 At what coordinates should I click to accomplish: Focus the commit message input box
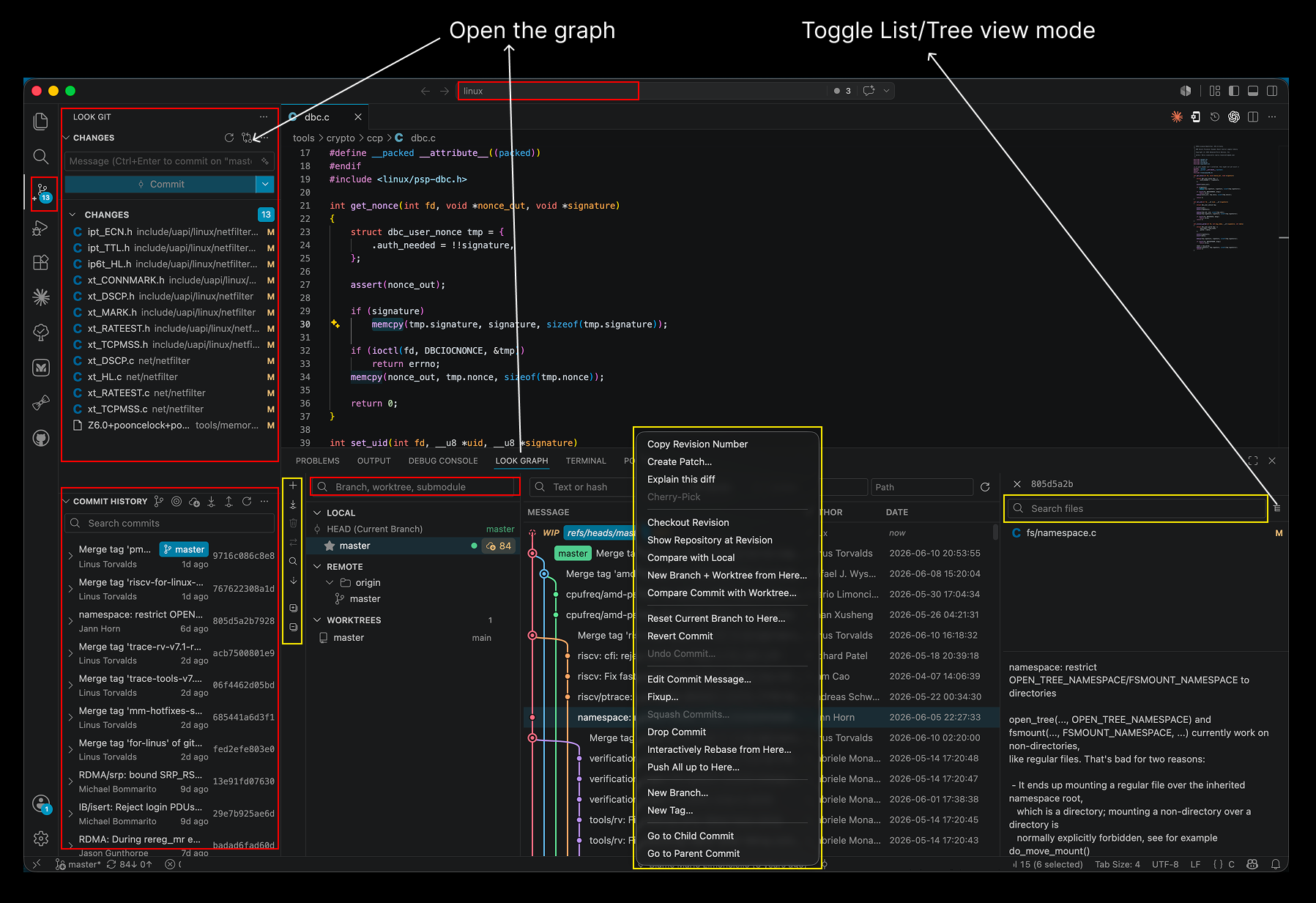[169, 161]
